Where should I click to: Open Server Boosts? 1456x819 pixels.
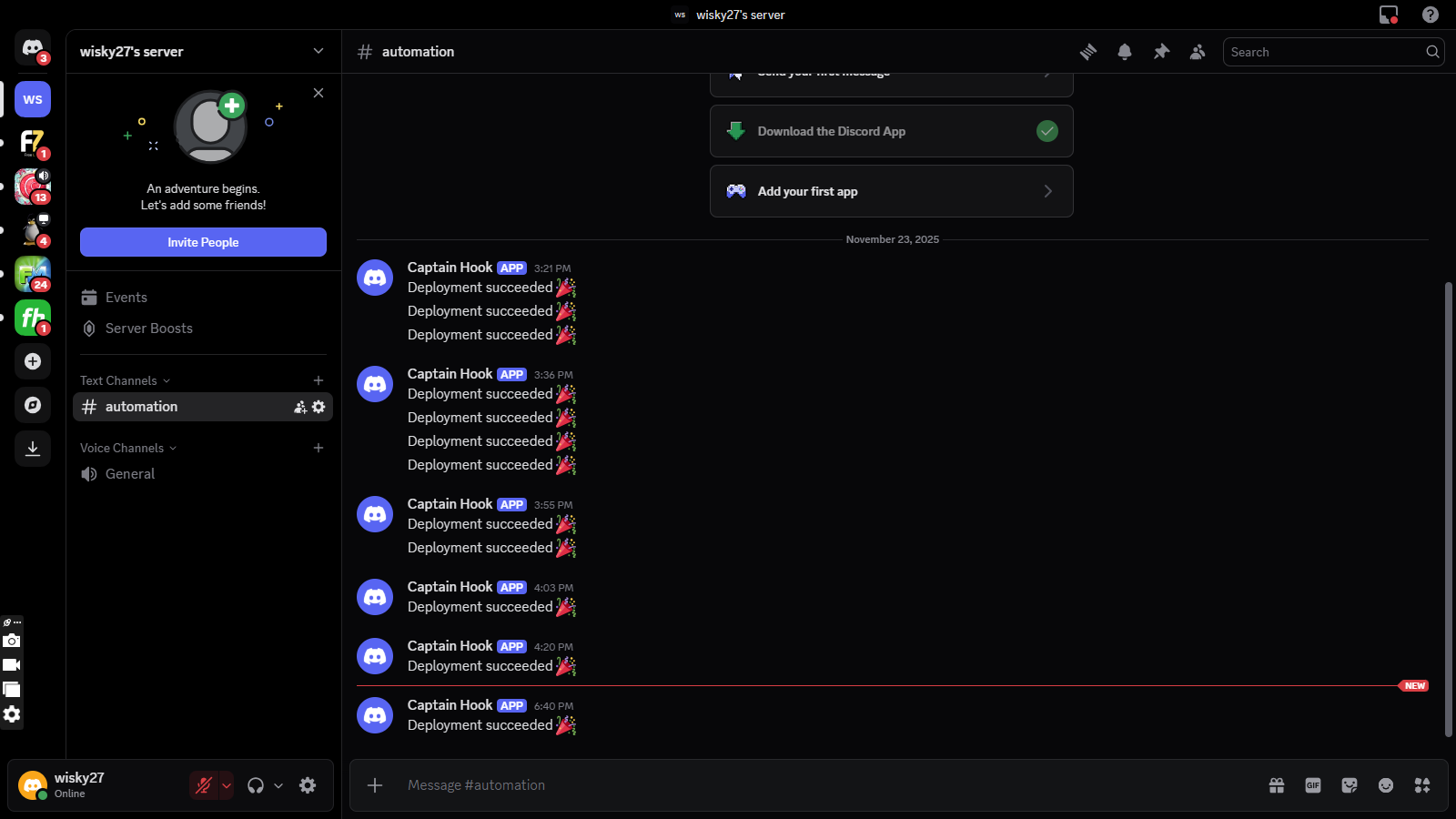pyautogui.click(x=148, y=329)
